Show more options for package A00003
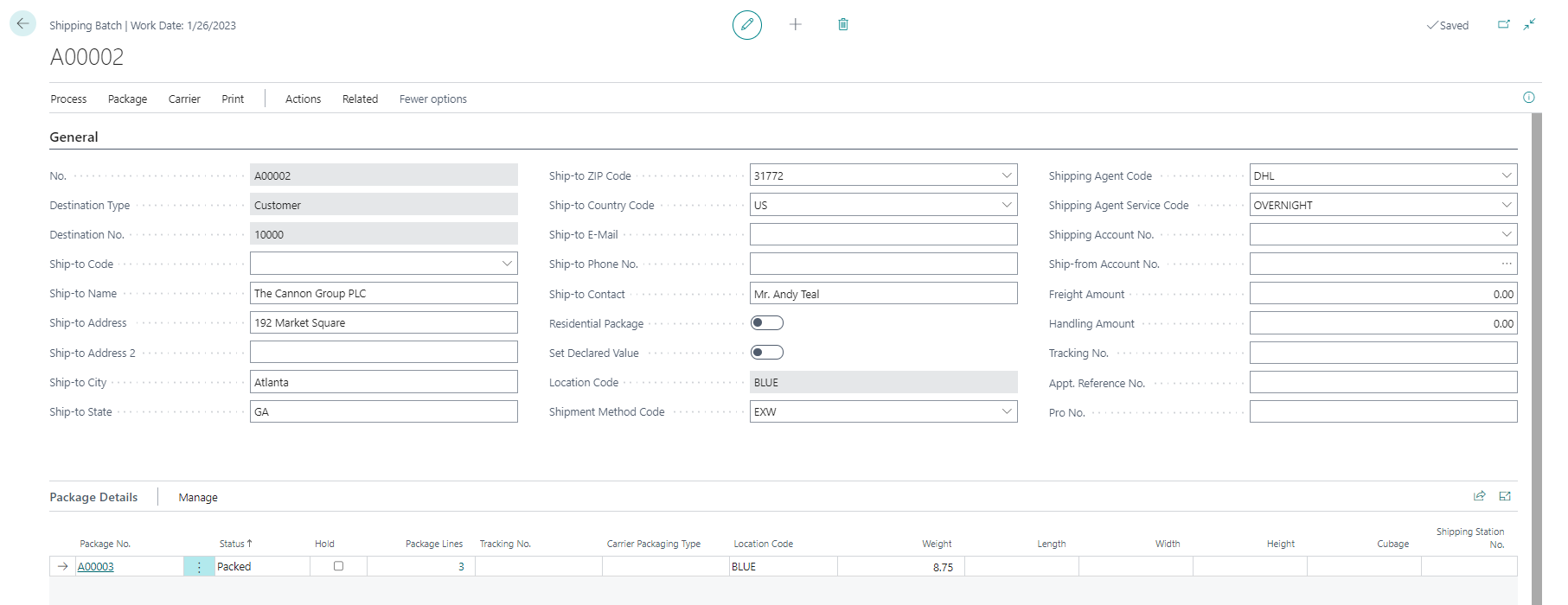The height and width of the screenshot is (605, 1568). 199,567
